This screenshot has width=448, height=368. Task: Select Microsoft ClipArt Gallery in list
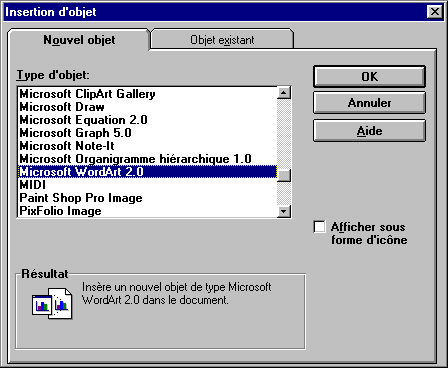[x=147, y=94]
